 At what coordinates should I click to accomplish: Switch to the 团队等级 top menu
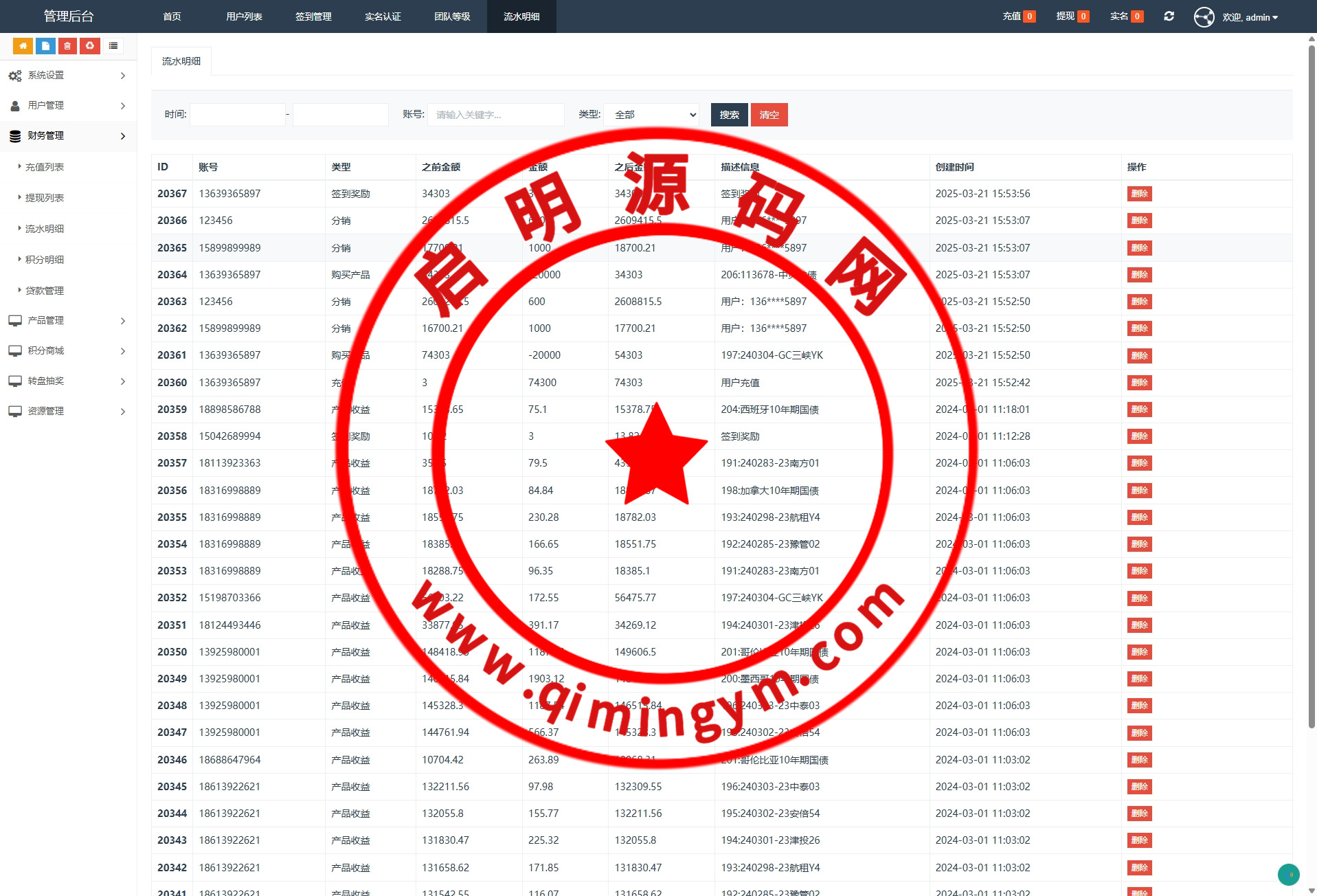click(452, 16)
